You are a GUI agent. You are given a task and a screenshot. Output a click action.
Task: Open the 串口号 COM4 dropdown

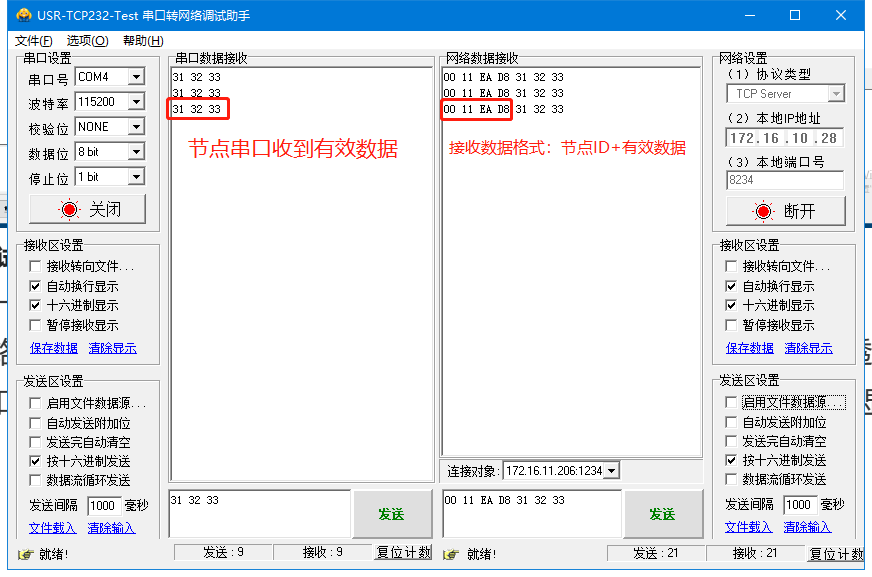[x=136, y=77]
